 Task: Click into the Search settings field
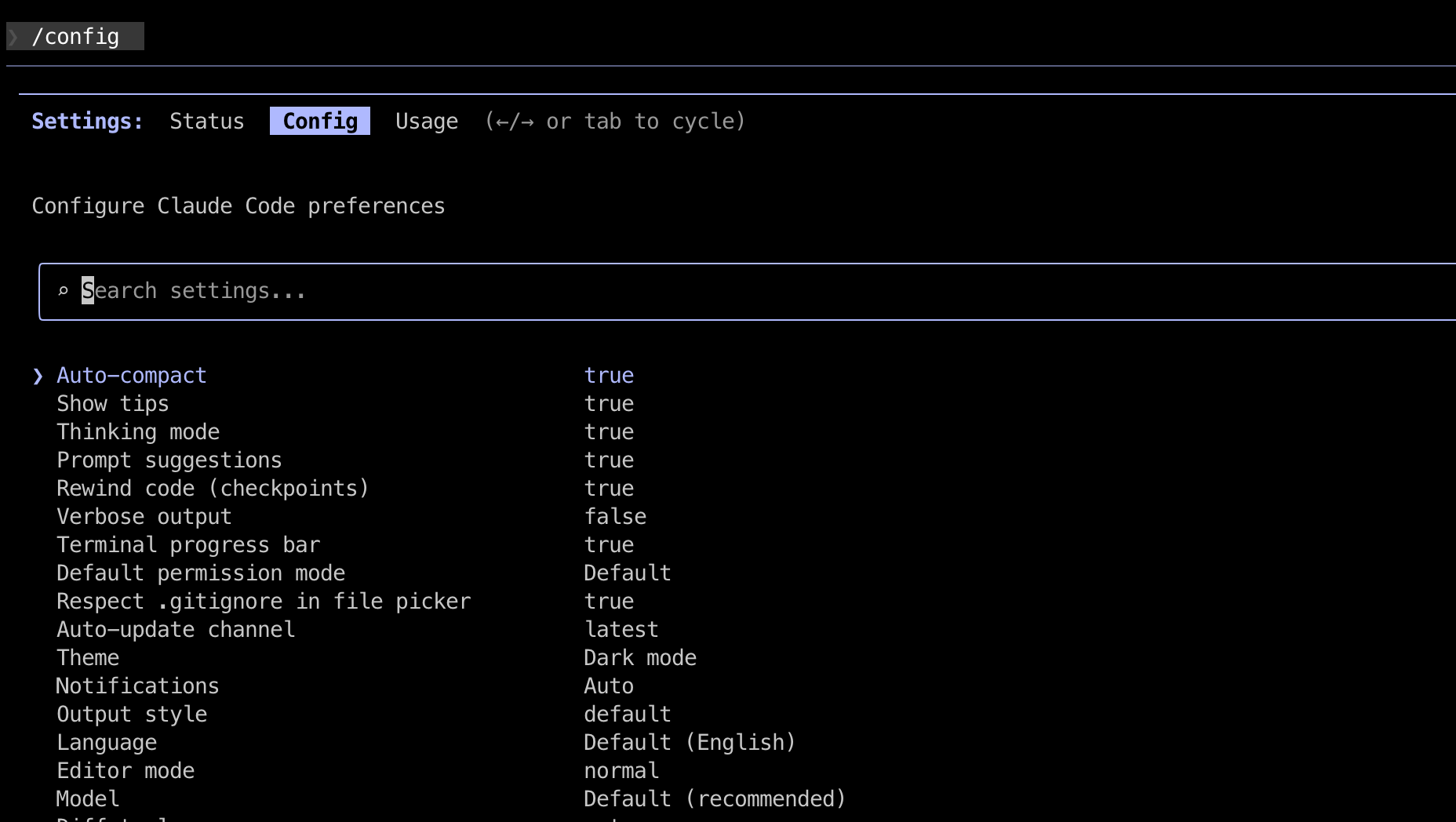471,291
